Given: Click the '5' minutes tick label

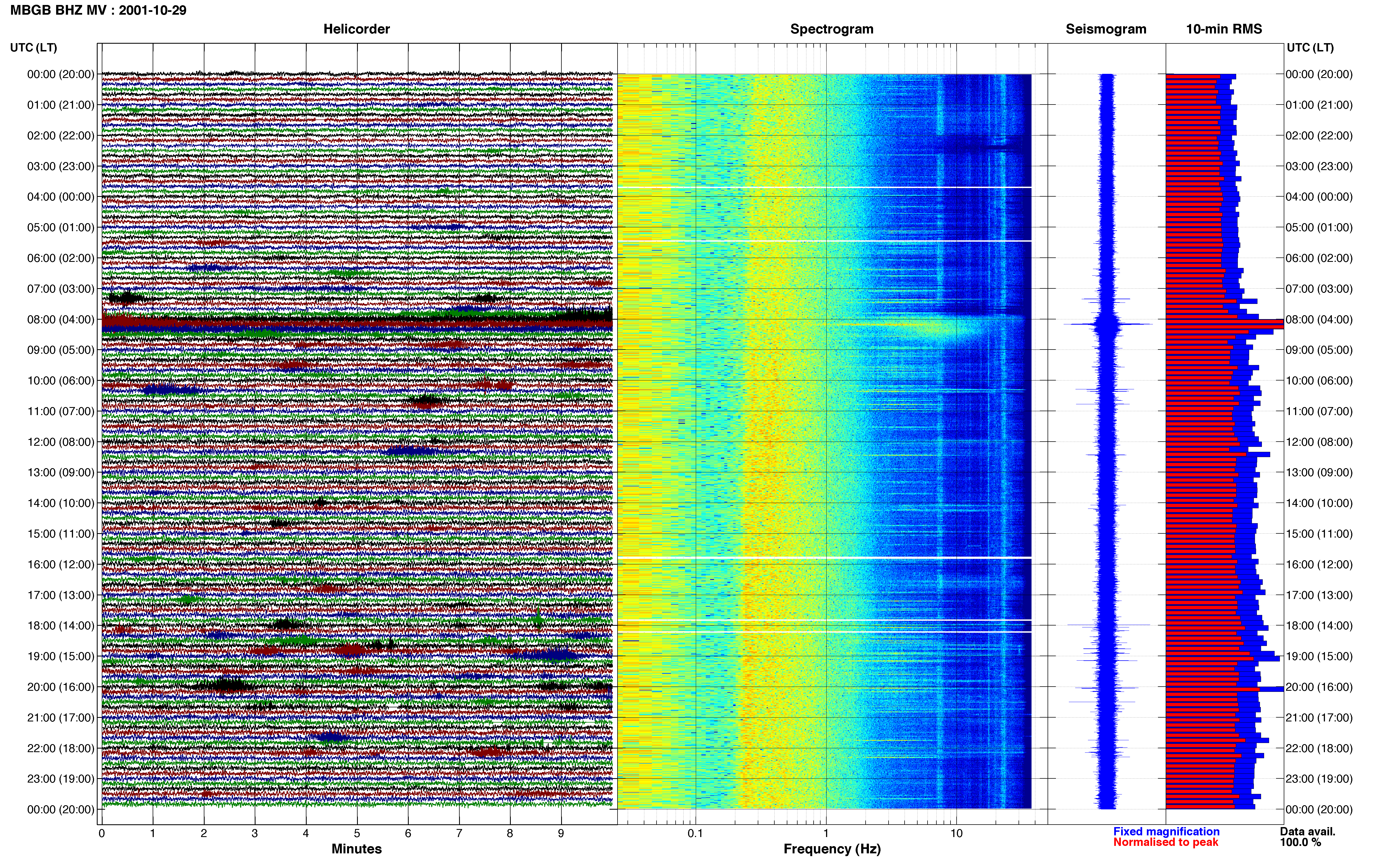Looking at the screenshot, I should point(357,833).
